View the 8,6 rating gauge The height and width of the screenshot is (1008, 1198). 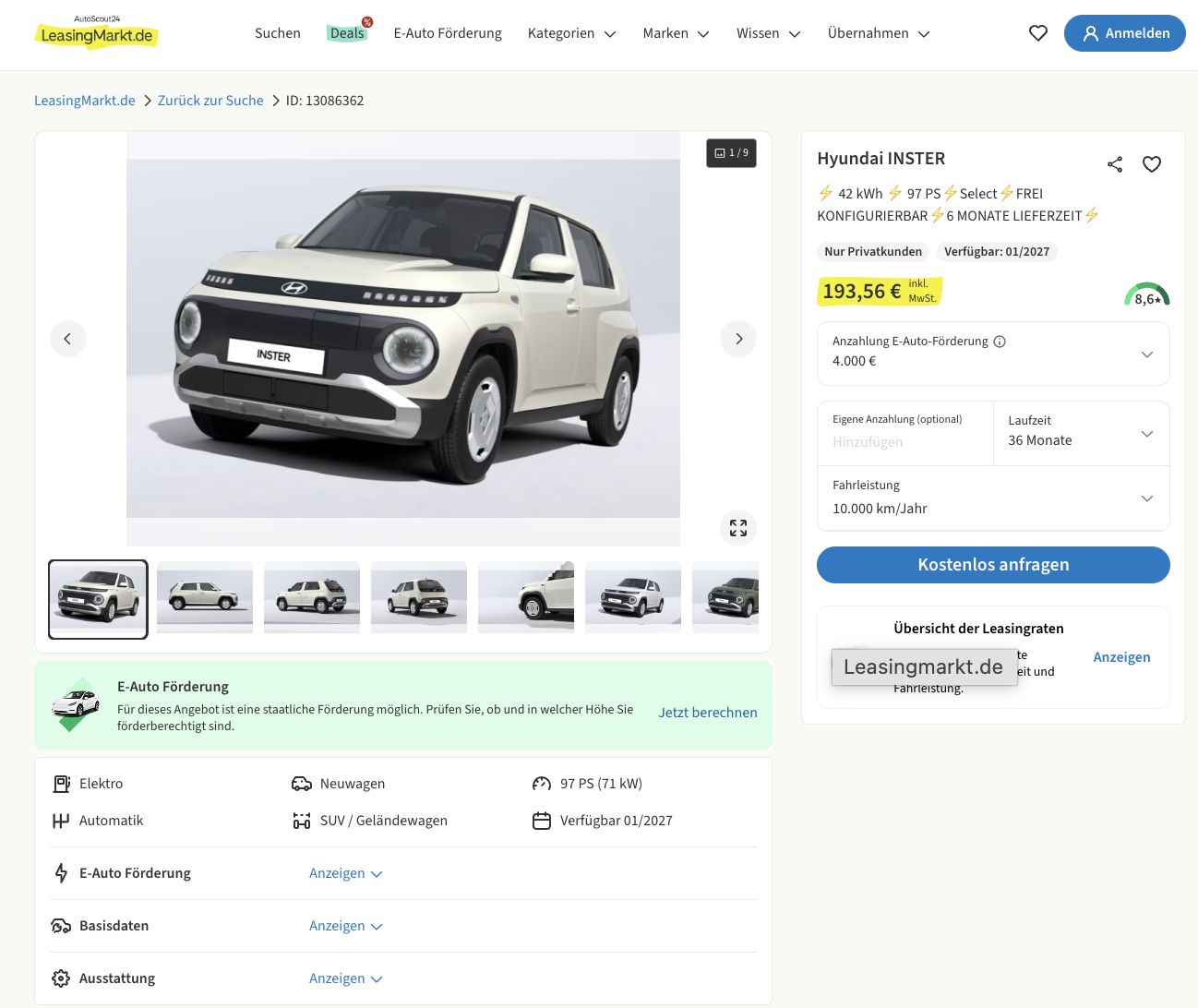[1147, 294]
